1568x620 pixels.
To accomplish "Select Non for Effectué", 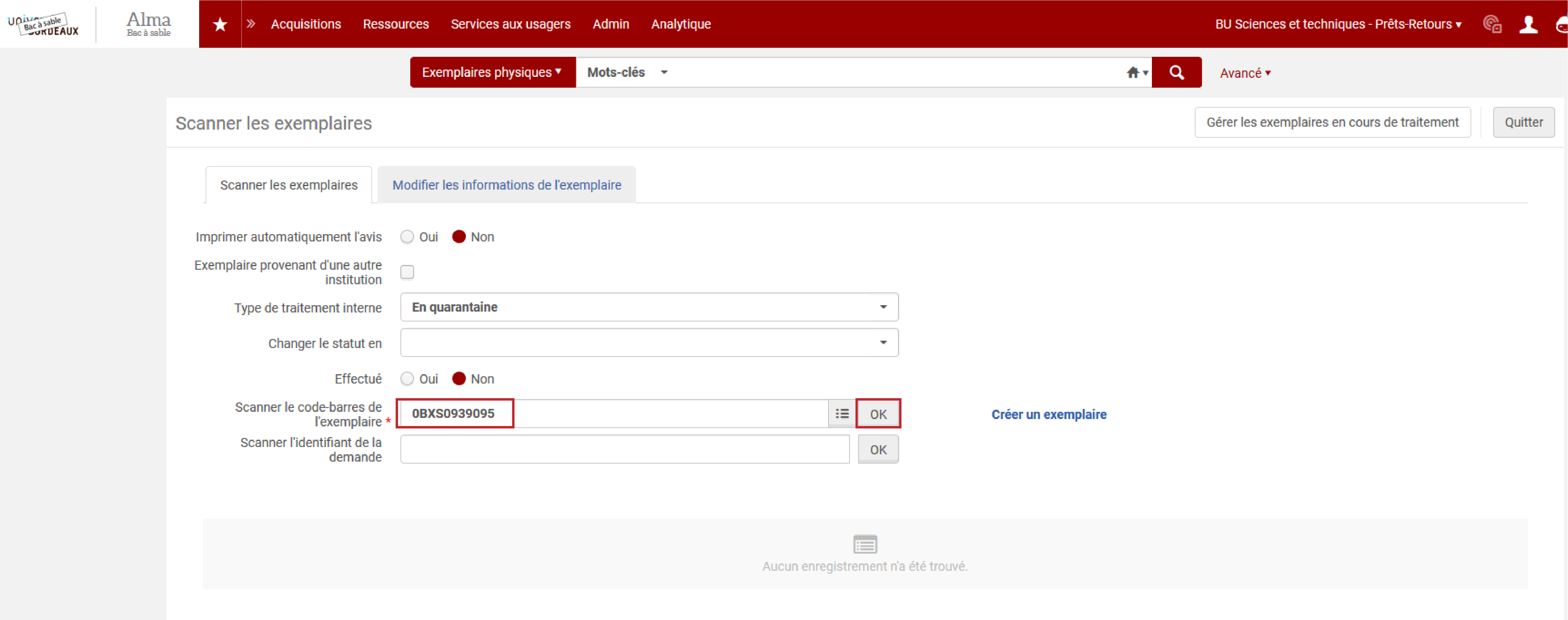I will pyautogui.click(x=459, y=379).
